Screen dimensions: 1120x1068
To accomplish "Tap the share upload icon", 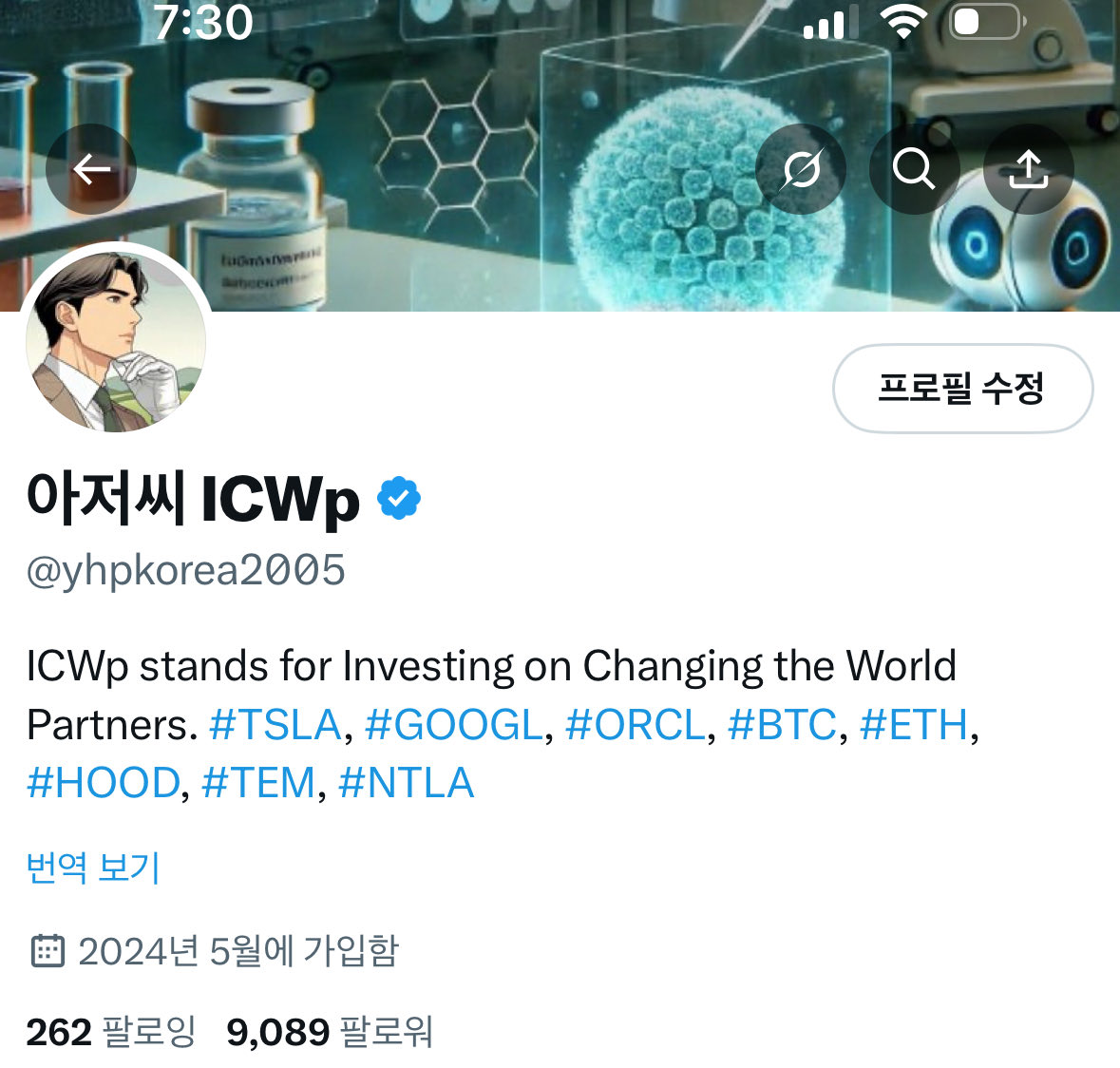I will click(1029, 169).
